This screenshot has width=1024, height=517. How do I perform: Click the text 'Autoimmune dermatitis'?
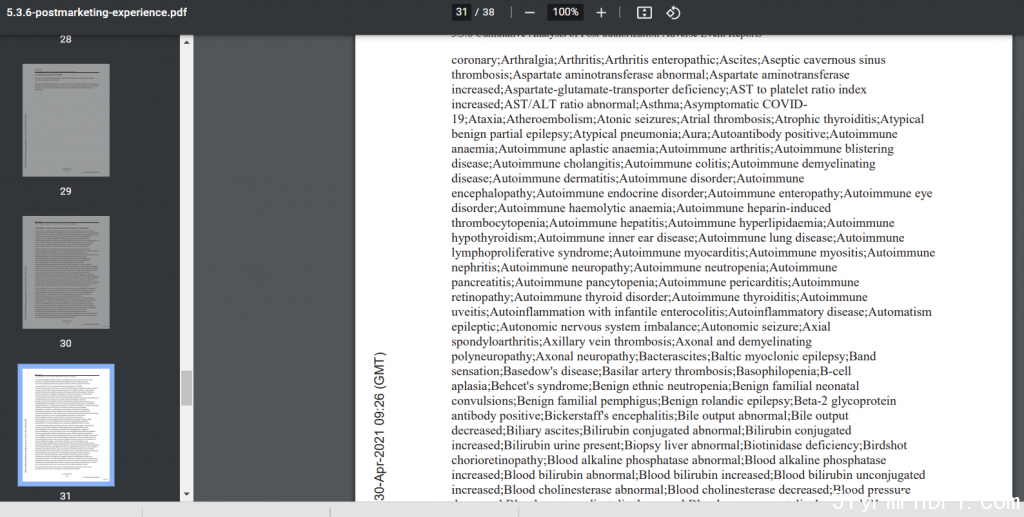coord(554,178)
